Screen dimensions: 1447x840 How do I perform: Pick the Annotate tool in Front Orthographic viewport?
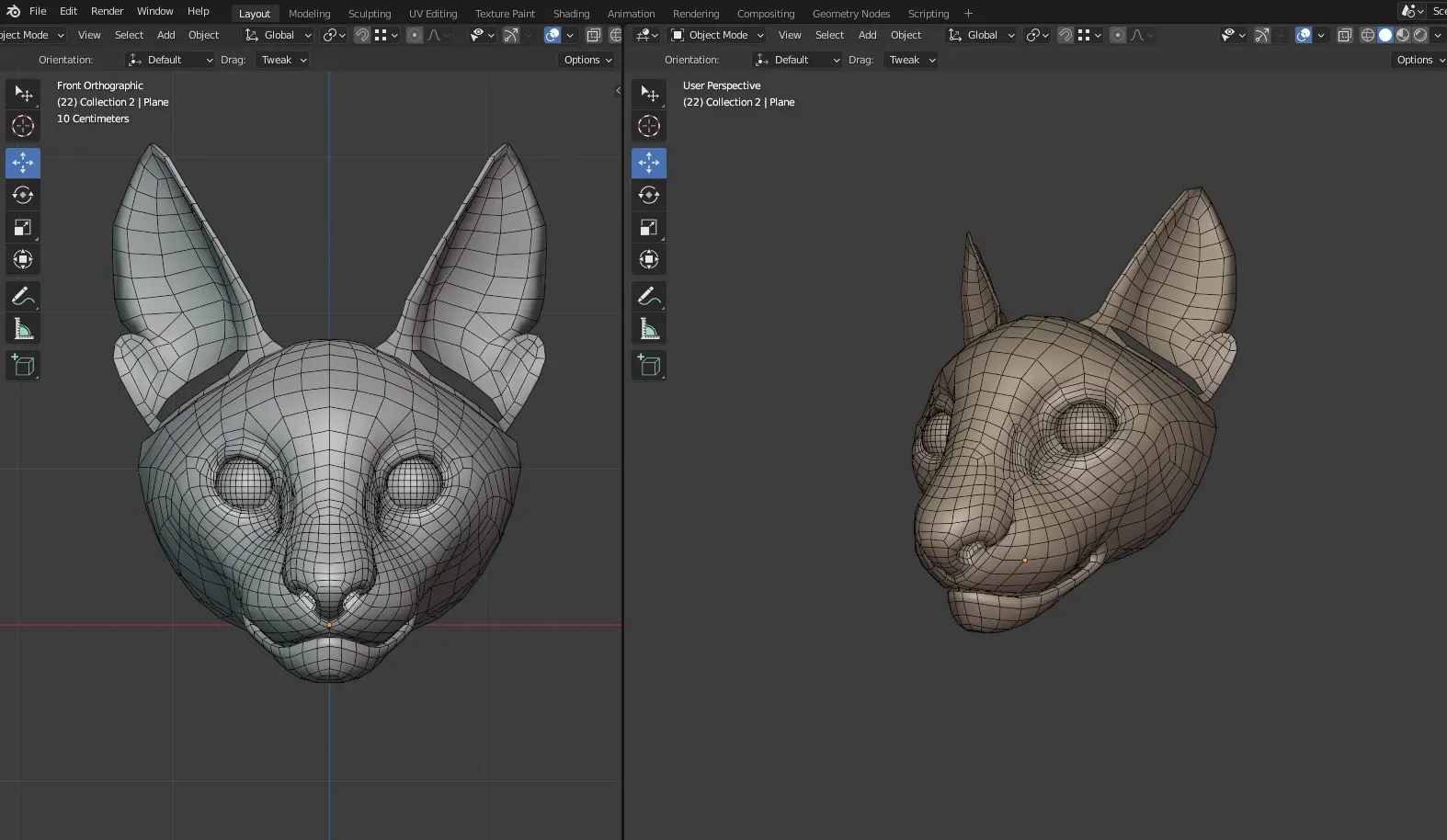click(x=23, y=296)
